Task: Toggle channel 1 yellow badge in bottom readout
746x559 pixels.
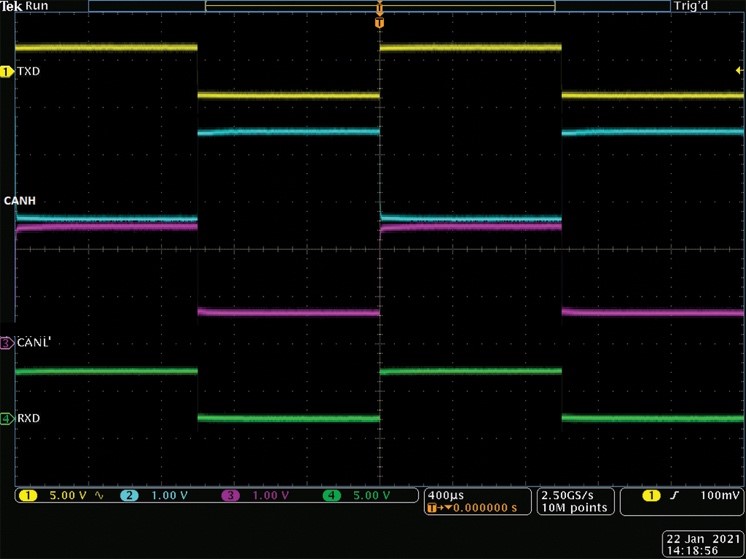Action: pos(26,496)
